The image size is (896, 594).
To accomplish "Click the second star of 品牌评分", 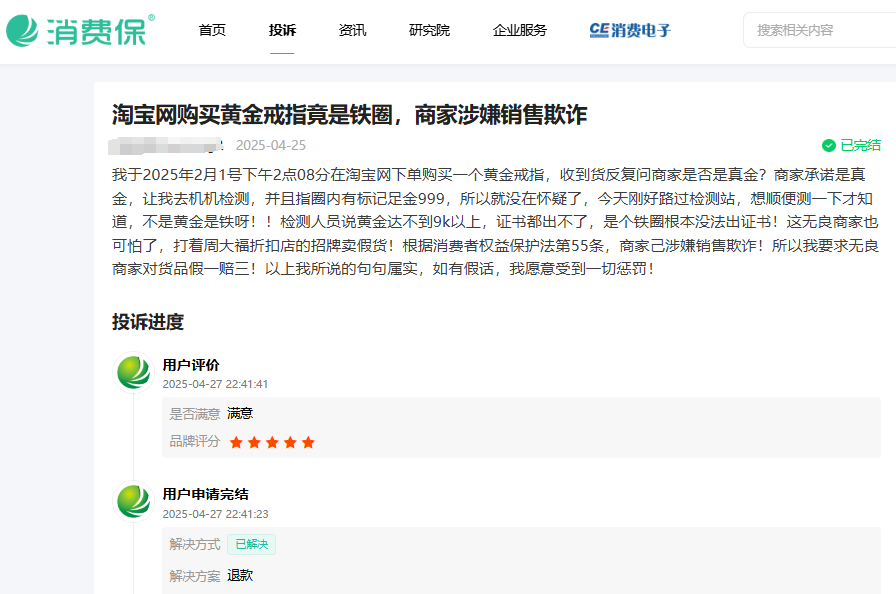I will 254,442.
